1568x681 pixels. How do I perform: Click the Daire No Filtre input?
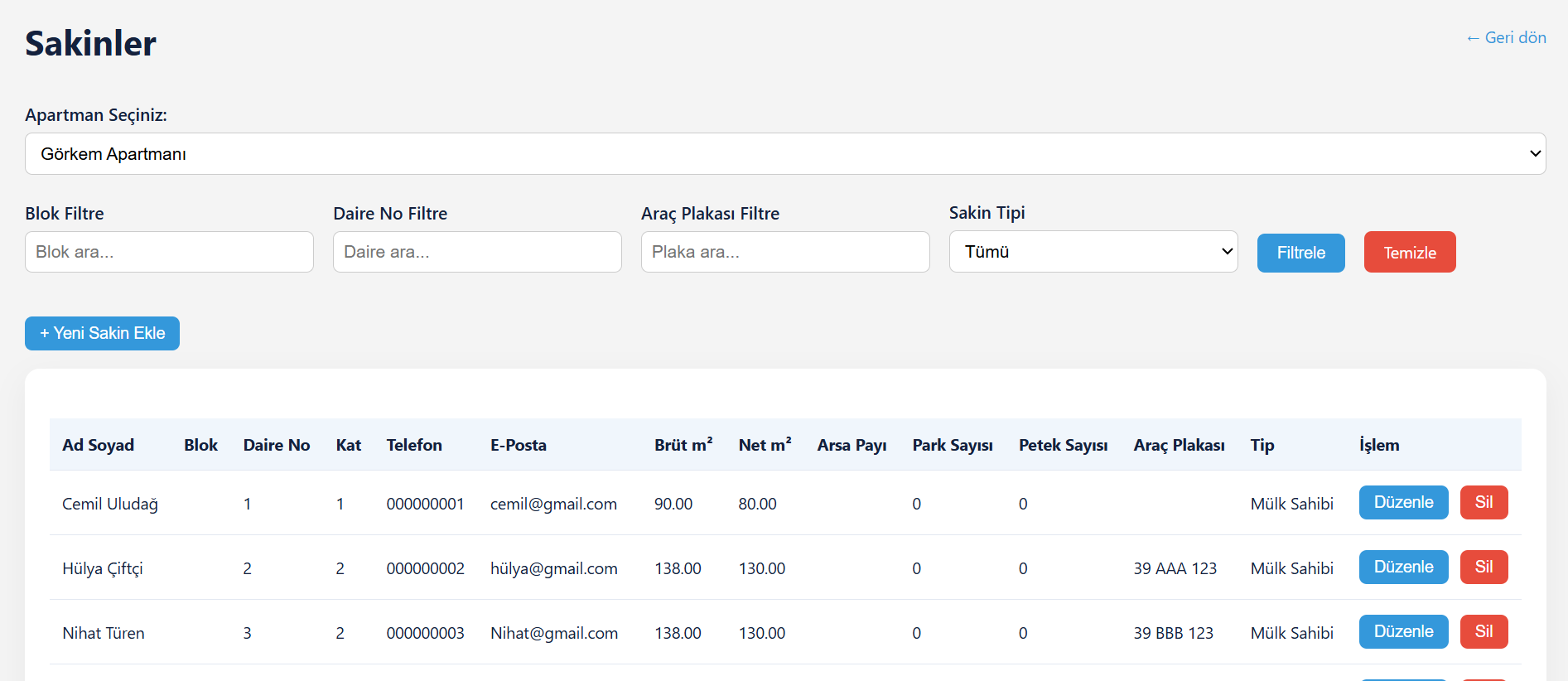(x=477, y=252)
